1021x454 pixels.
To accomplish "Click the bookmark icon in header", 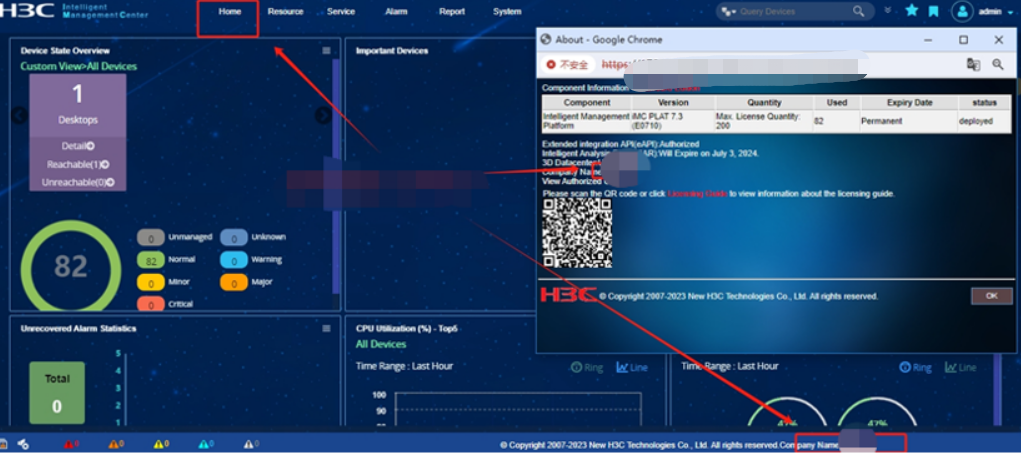I will pos(934,11).
